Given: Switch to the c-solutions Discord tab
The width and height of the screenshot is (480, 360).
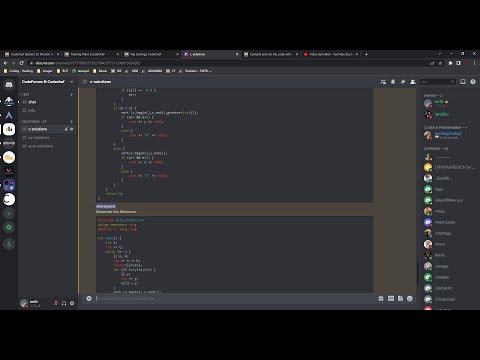Looking at the screenshot, I should 211,54.
